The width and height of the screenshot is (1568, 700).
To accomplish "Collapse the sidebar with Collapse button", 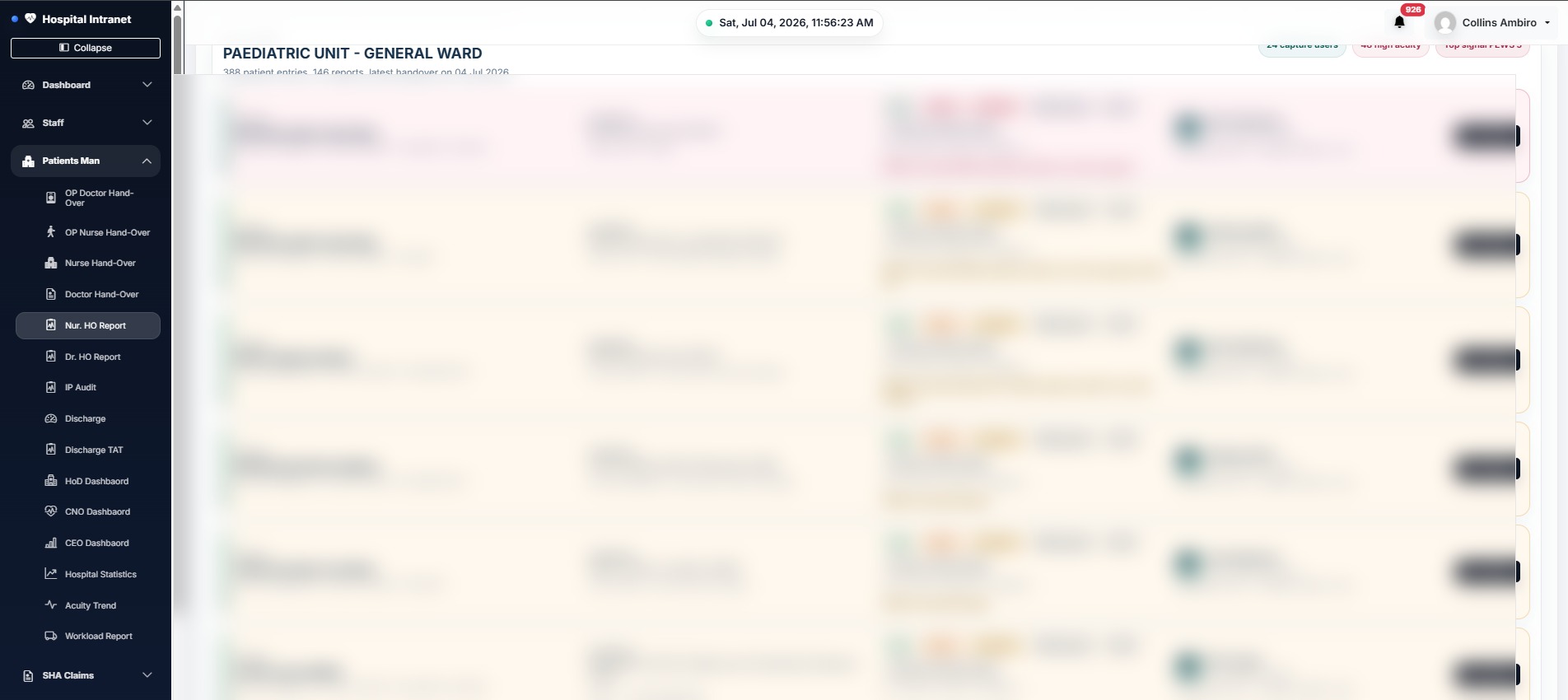I will pos(86,48).
